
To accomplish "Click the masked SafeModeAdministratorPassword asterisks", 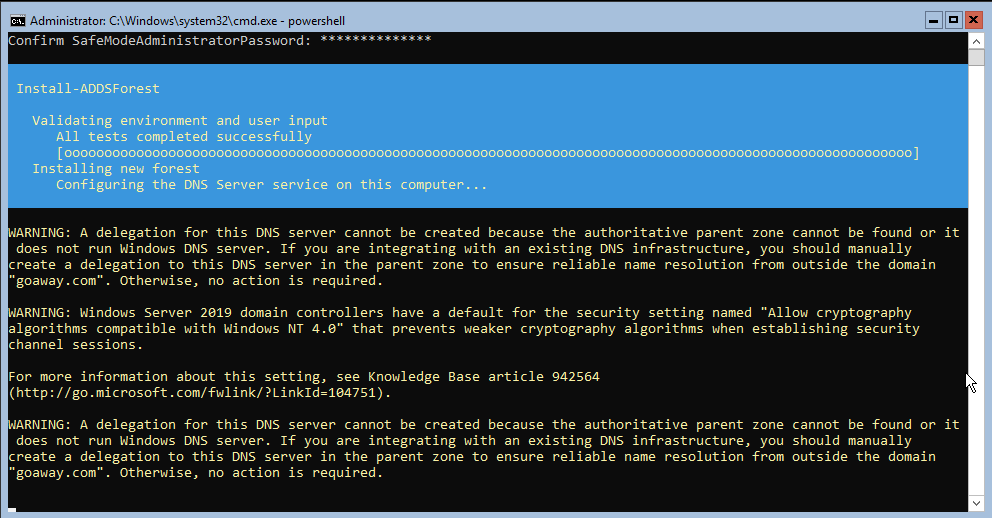I will coord(376,39).
